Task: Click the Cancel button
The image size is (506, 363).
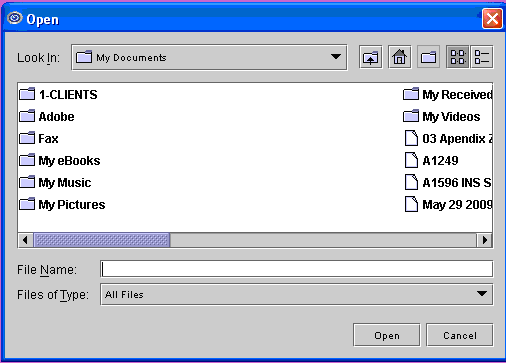Action: [x=460, y=335]
